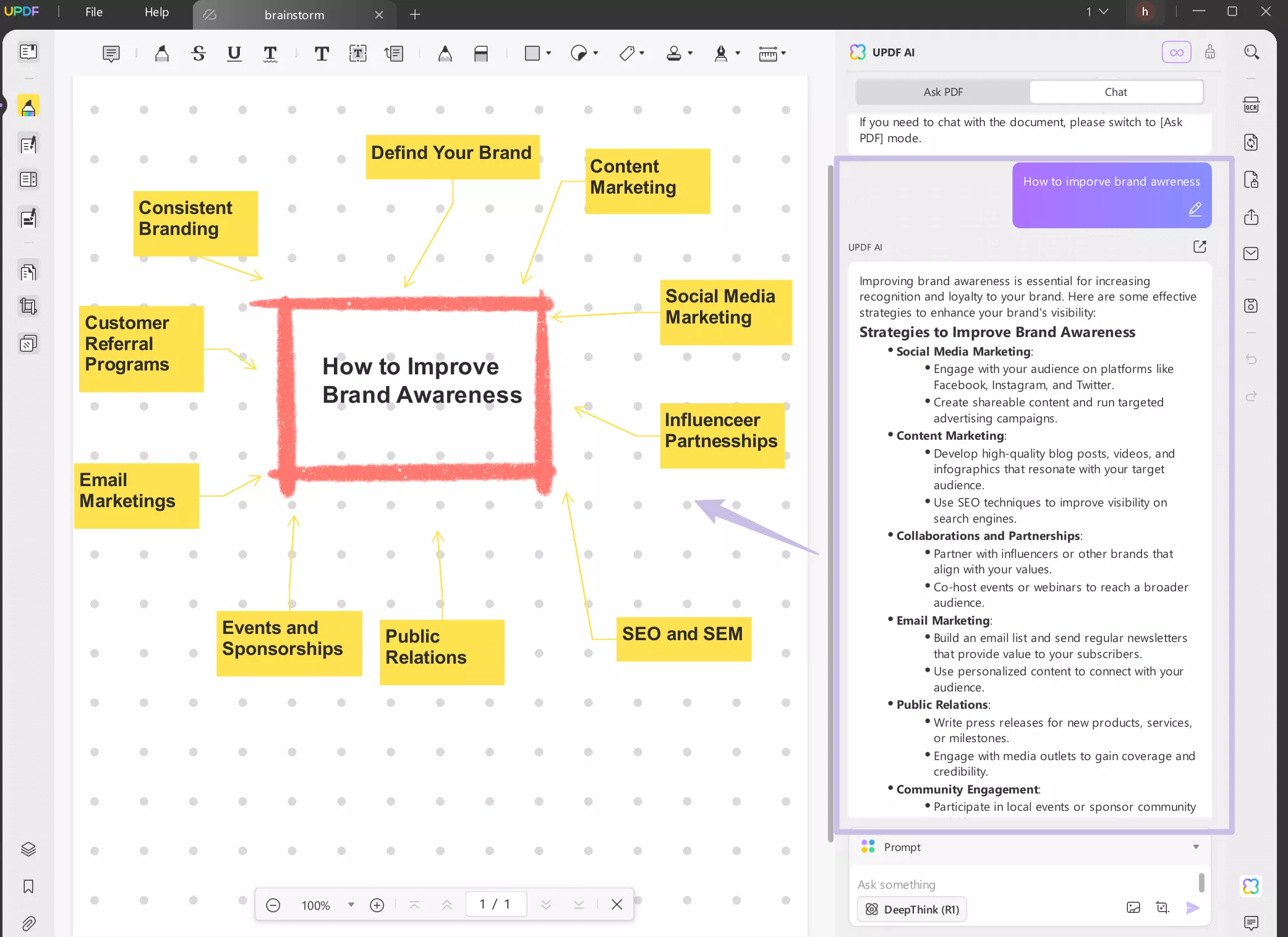Image resolution: width=1288 pixels, height=937 pixels.
Task: Select the brainstorm document tab
Action: [x=294, y=15]
